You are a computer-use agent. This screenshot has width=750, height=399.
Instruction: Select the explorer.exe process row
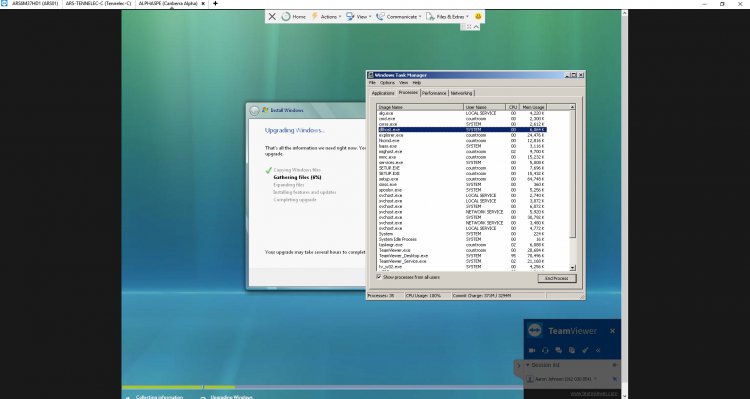tap(462, 135)
